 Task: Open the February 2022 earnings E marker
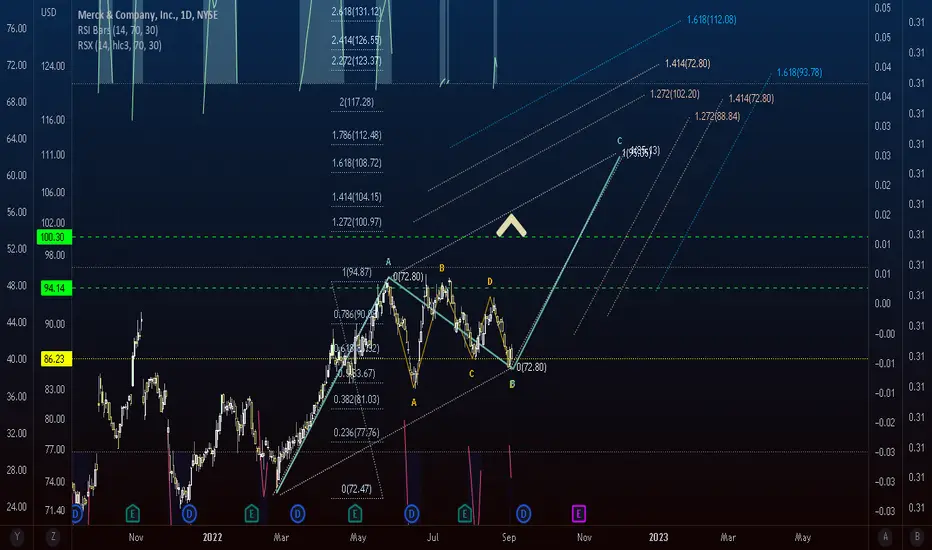click(x=251, y=513)
